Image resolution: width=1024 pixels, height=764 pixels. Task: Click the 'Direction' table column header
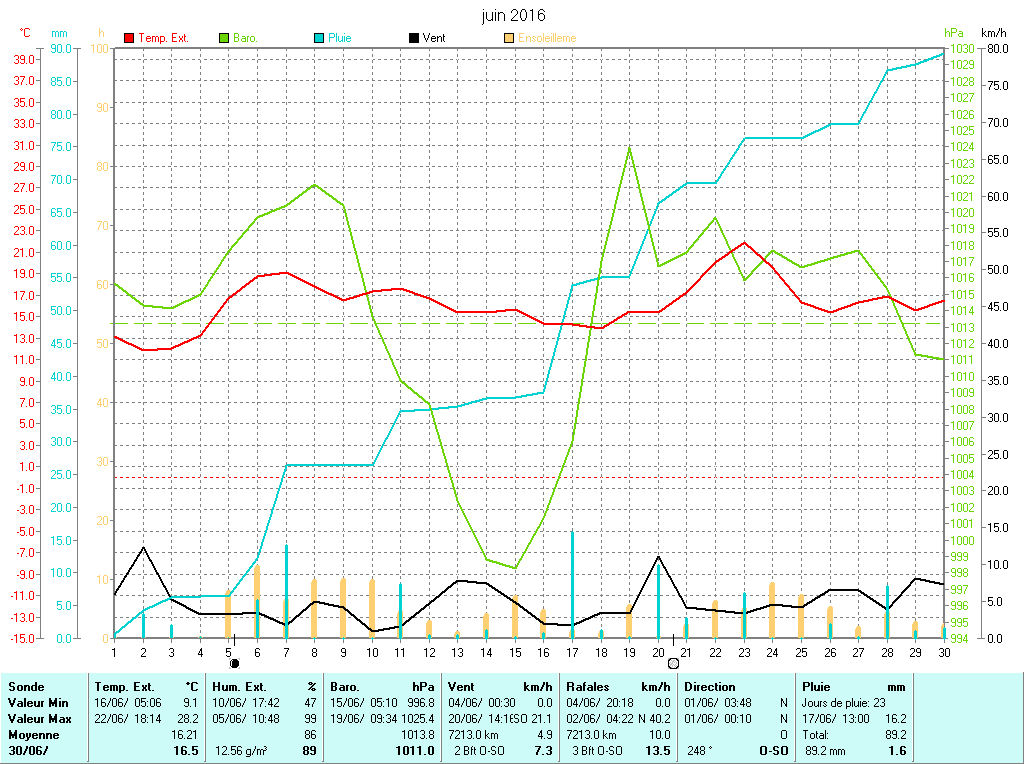(710, 687)
